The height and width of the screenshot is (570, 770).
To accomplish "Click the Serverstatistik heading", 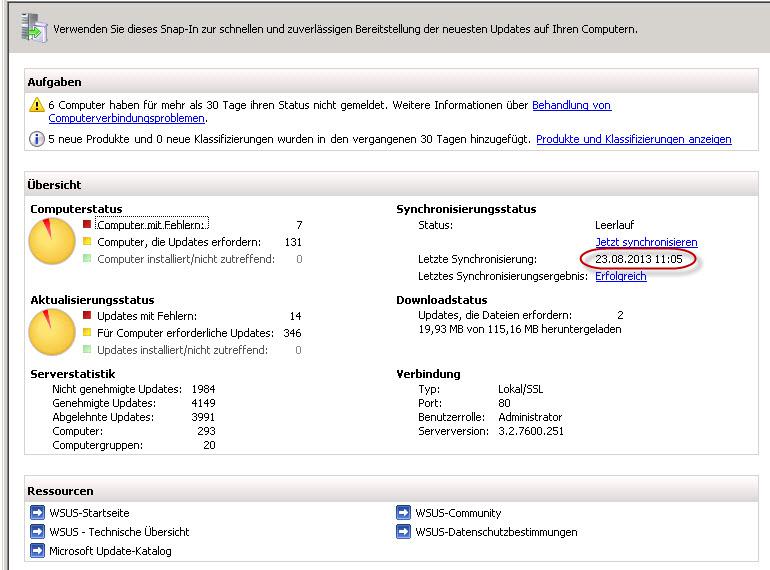I will tap(73, 374).
